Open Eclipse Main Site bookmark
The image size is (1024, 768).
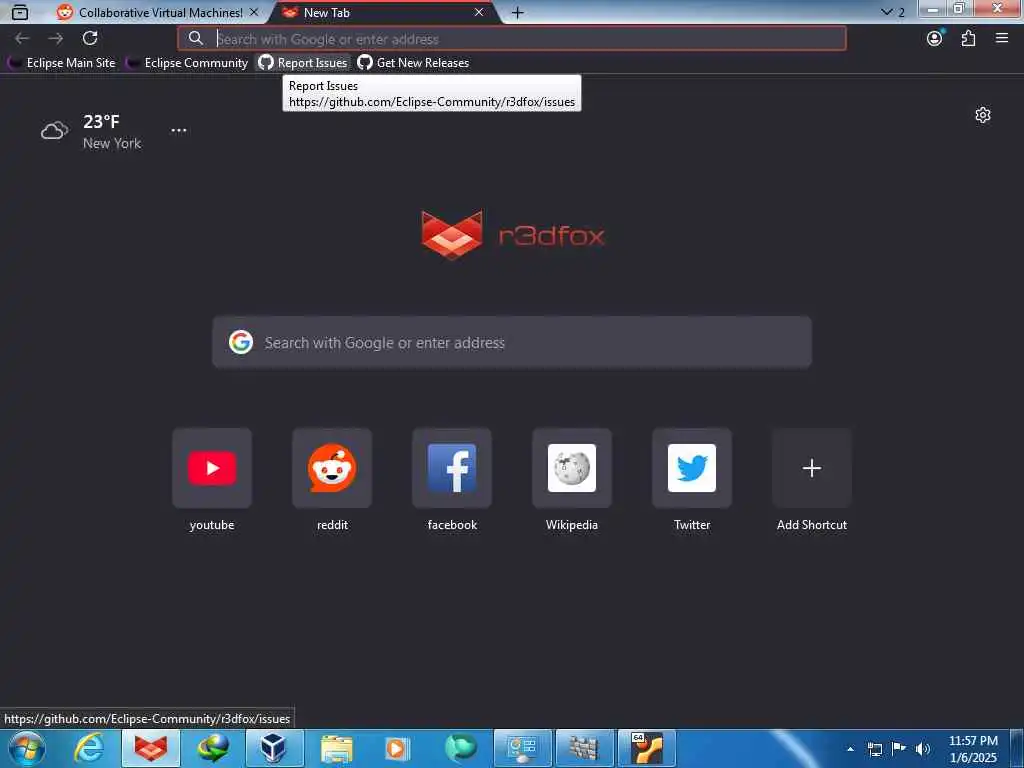pos(61,63)
